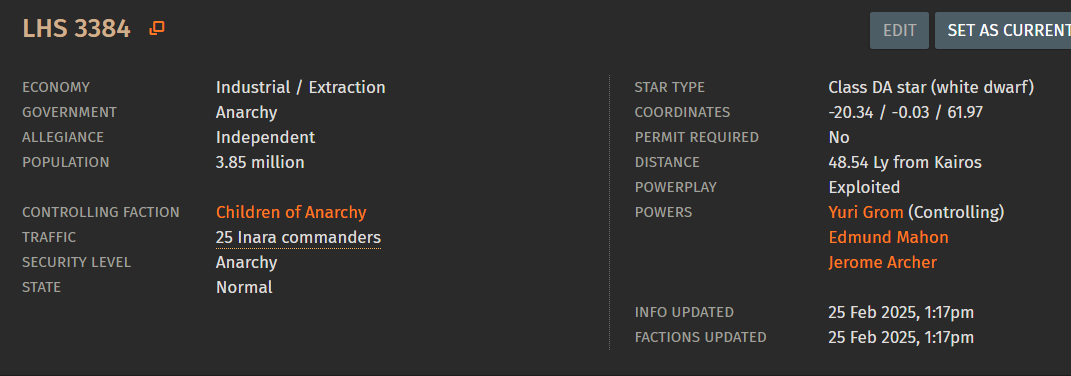The image size is (1071, 376).
Task: Open the Edmund Mahon power link
Action: [888, 237]
